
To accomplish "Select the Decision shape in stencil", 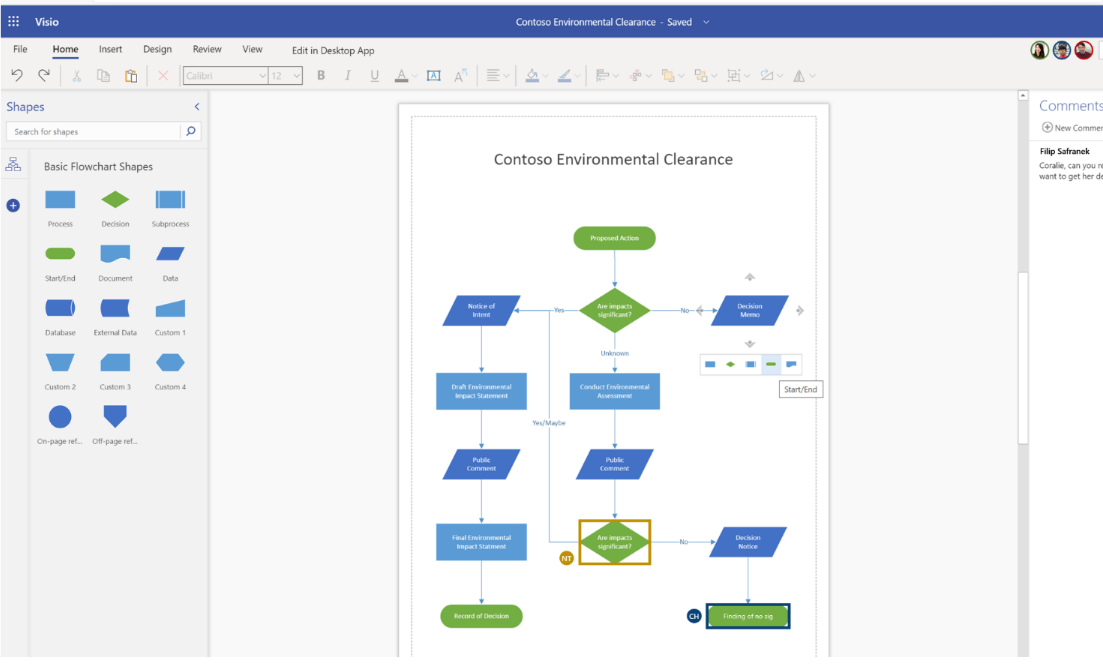I will [115, 200].
